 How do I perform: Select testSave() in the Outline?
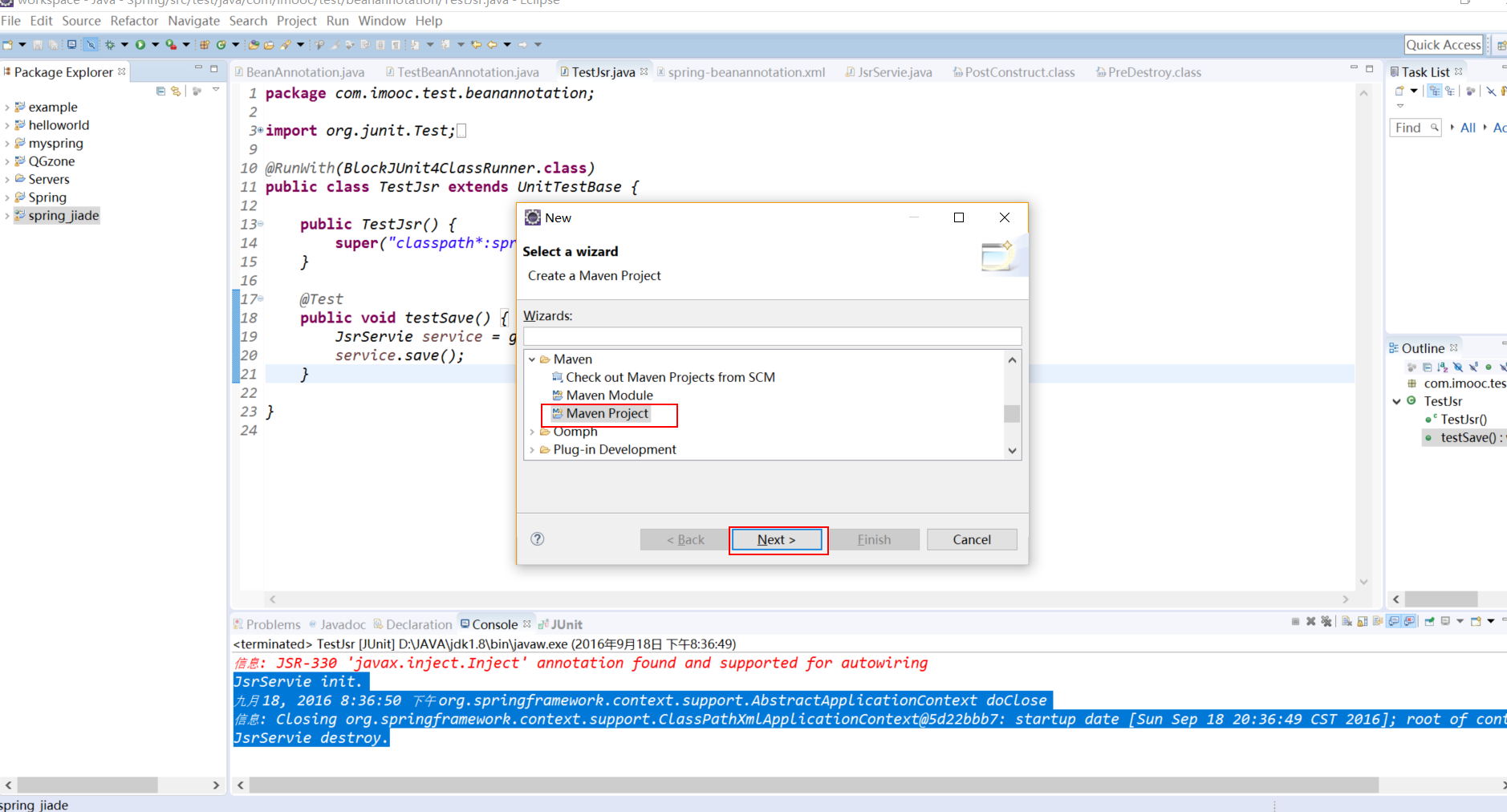[1464, 437]
